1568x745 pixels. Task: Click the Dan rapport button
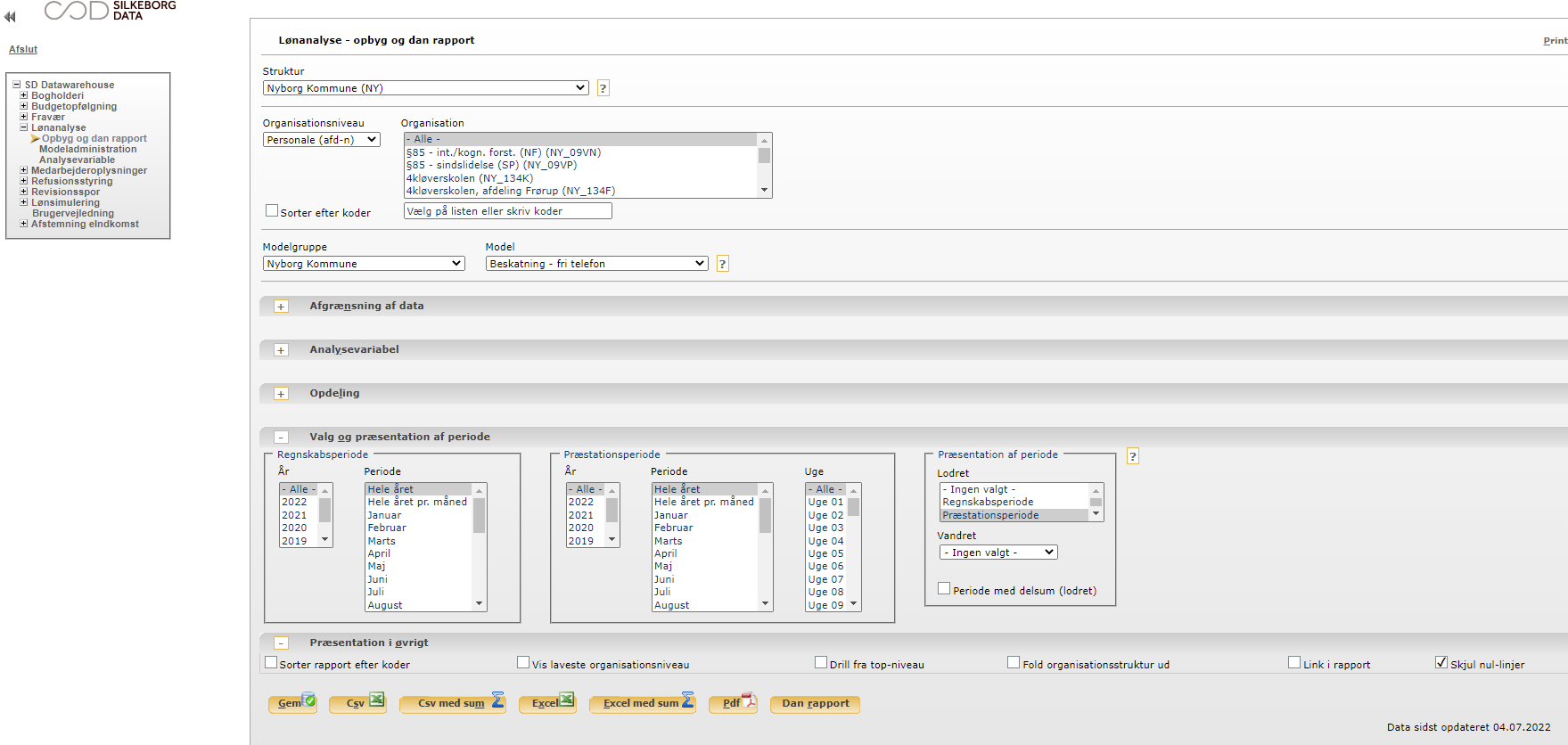(x=815, y=703)
